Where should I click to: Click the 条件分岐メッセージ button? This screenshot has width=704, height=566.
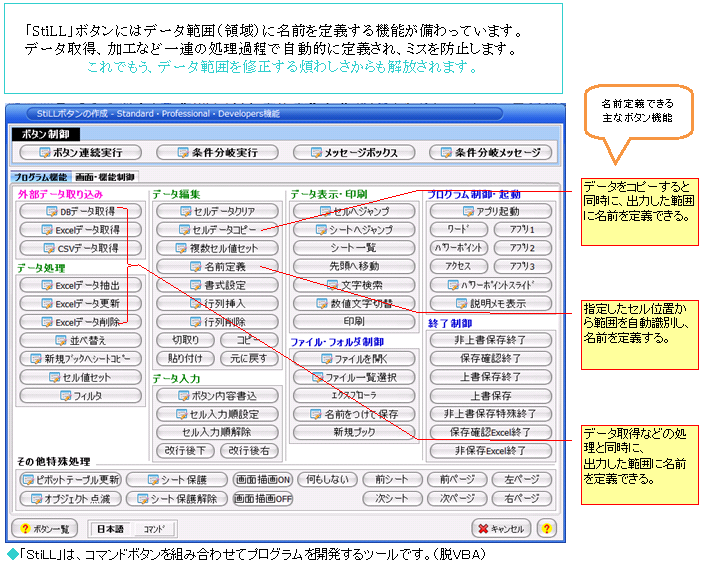[490, 153]
